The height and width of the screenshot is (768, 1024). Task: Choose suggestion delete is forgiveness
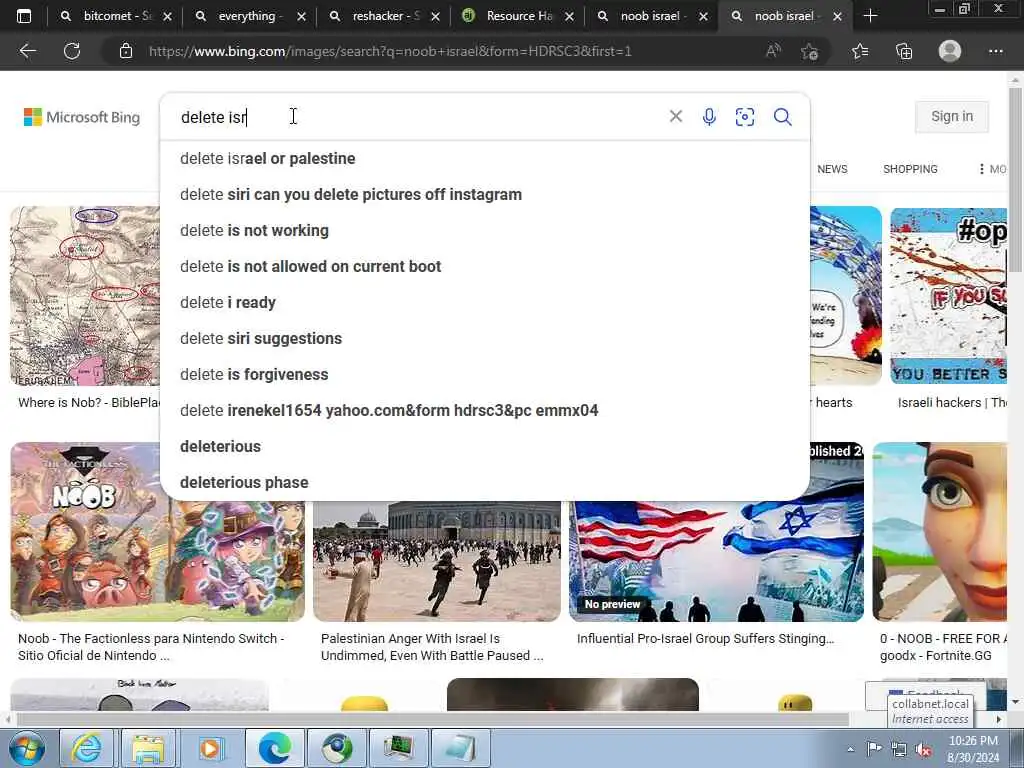click(485, 374)
